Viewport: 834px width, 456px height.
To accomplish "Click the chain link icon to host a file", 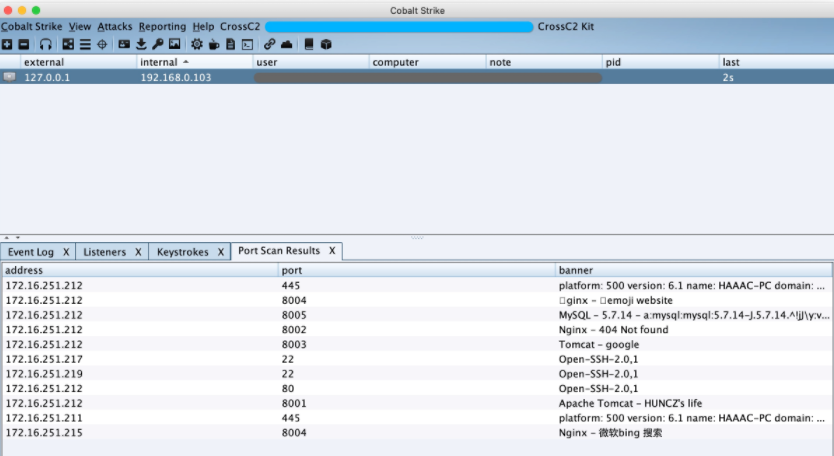I will click(x=270, y=44).
